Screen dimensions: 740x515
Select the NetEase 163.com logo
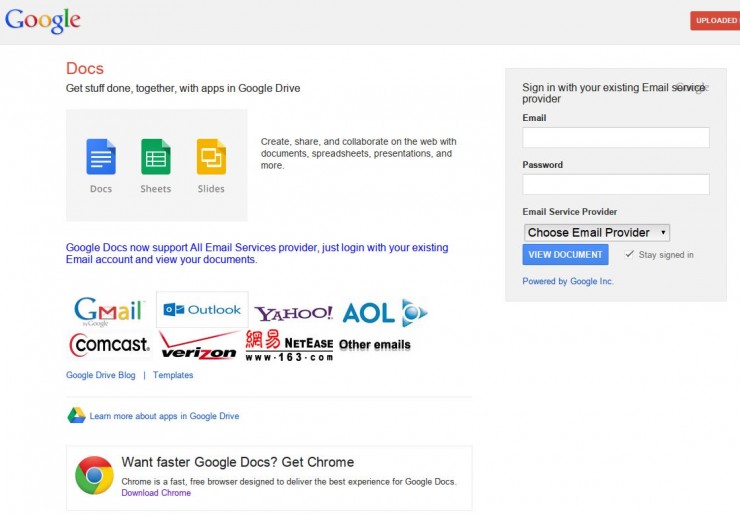point(289,345)
